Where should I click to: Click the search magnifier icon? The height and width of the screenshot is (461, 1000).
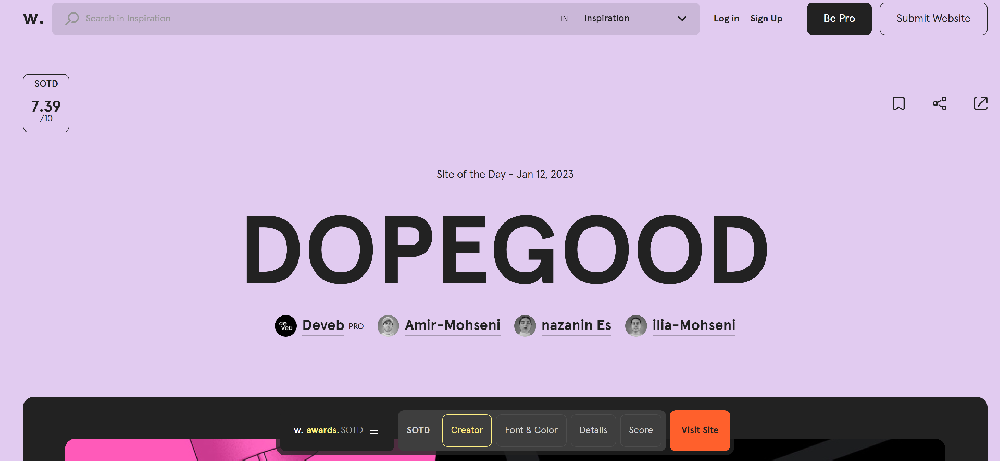coord(73,18)
